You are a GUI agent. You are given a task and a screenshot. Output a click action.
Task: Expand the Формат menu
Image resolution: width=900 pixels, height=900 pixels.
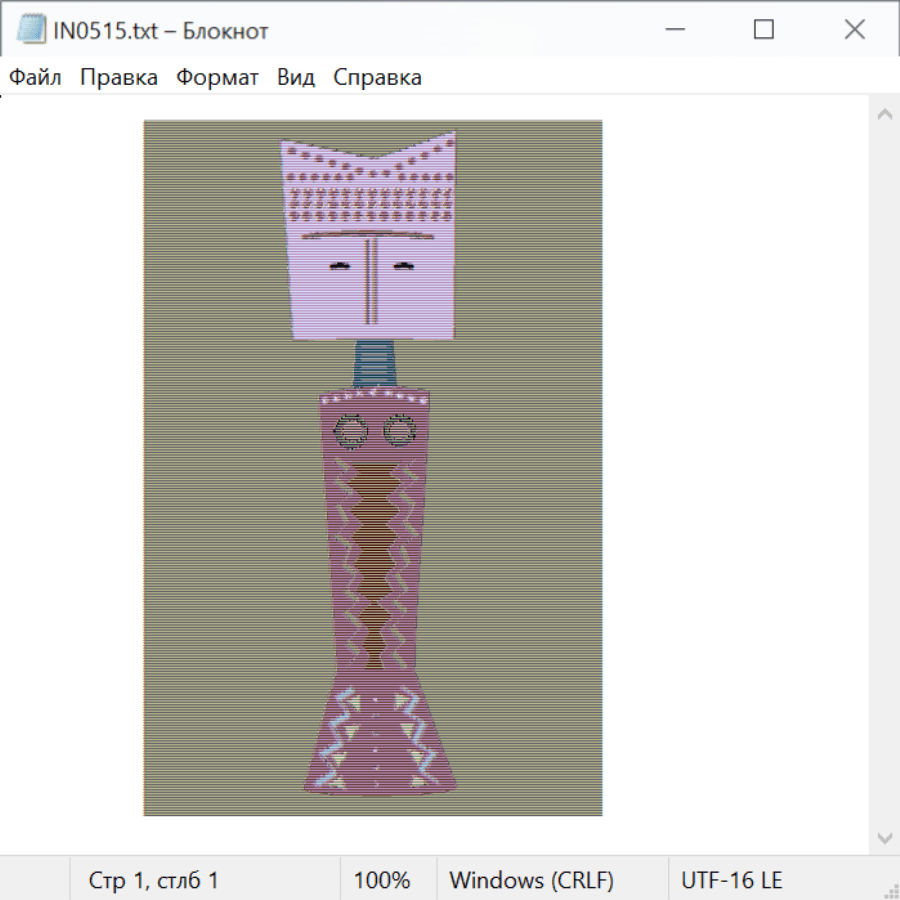217,78
